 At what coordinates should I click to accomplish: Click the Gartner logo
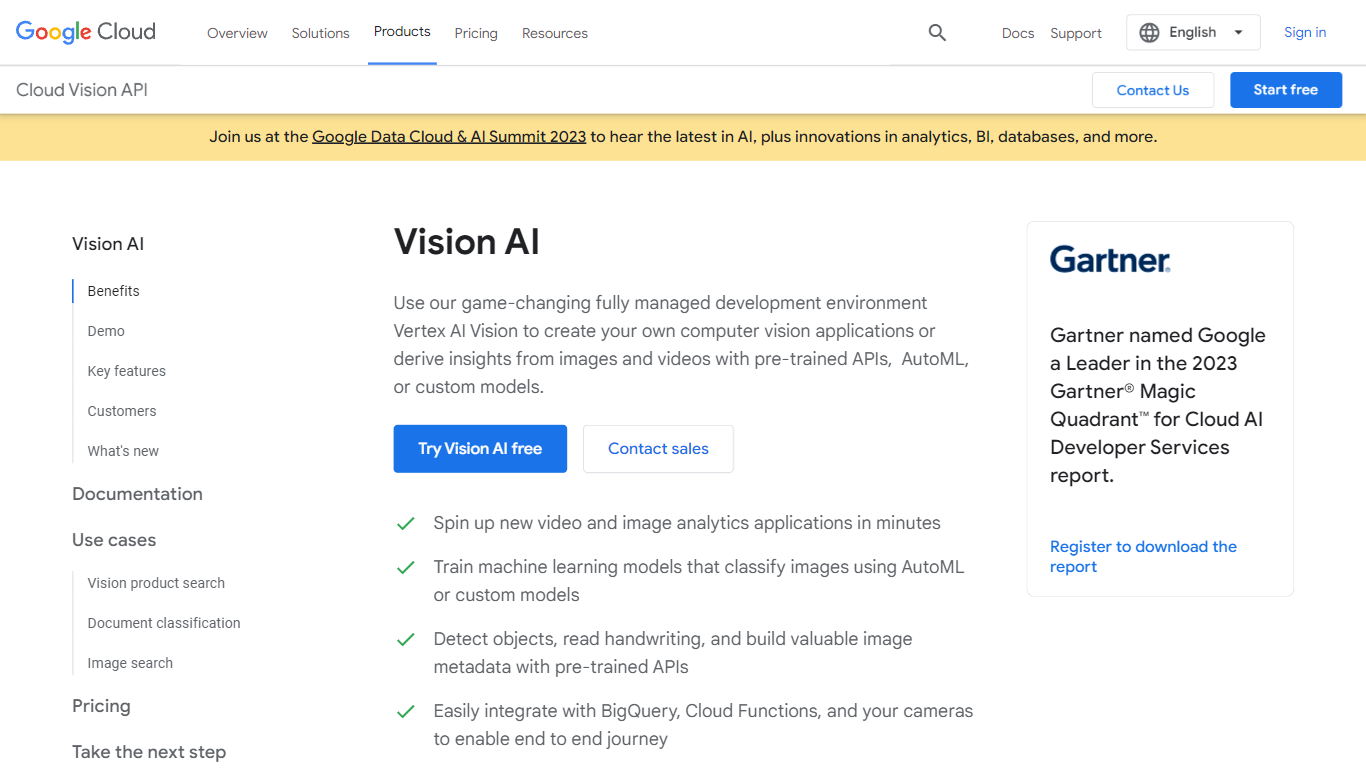pyautogui.click(x=1109, y=259)
